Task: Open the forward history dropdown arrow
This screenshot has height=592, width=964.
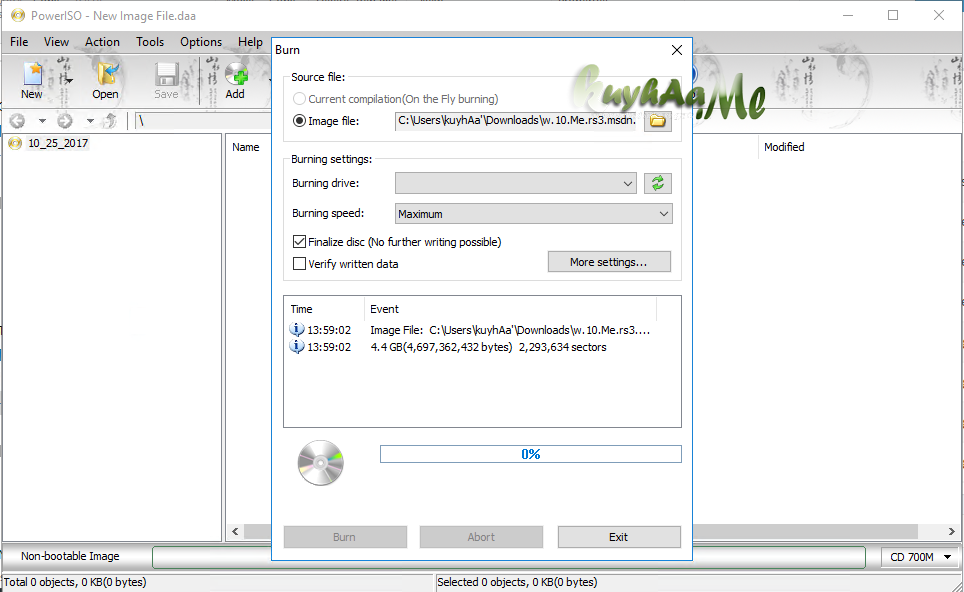Action: pyautogui.click(x=90, y=120)
